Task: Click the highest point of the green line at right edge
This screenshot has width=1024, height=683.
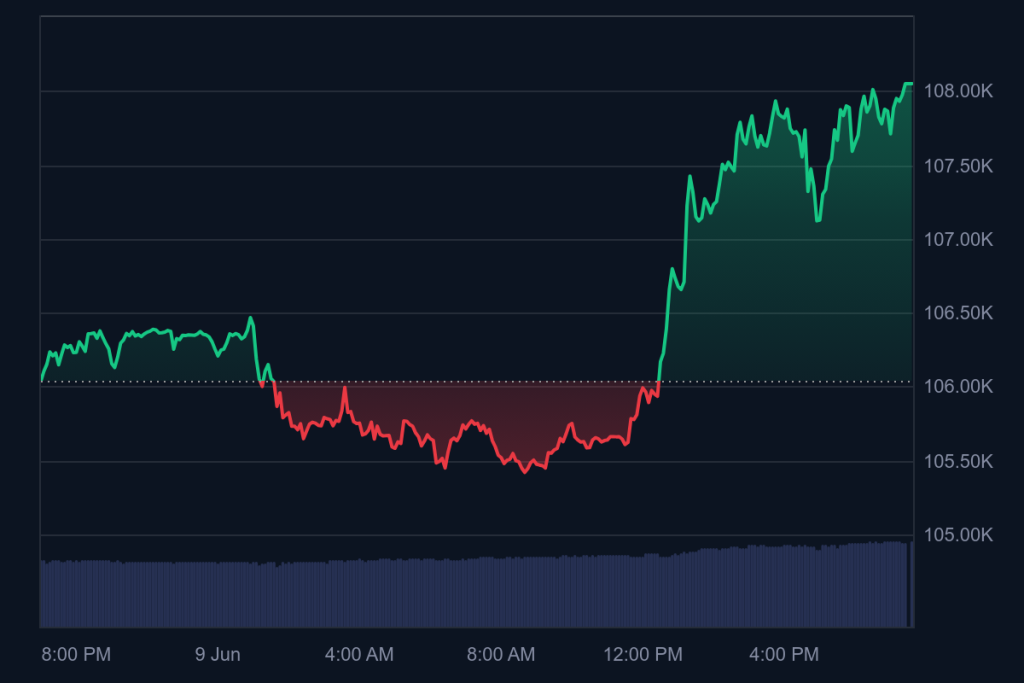Action: [908, 83]
